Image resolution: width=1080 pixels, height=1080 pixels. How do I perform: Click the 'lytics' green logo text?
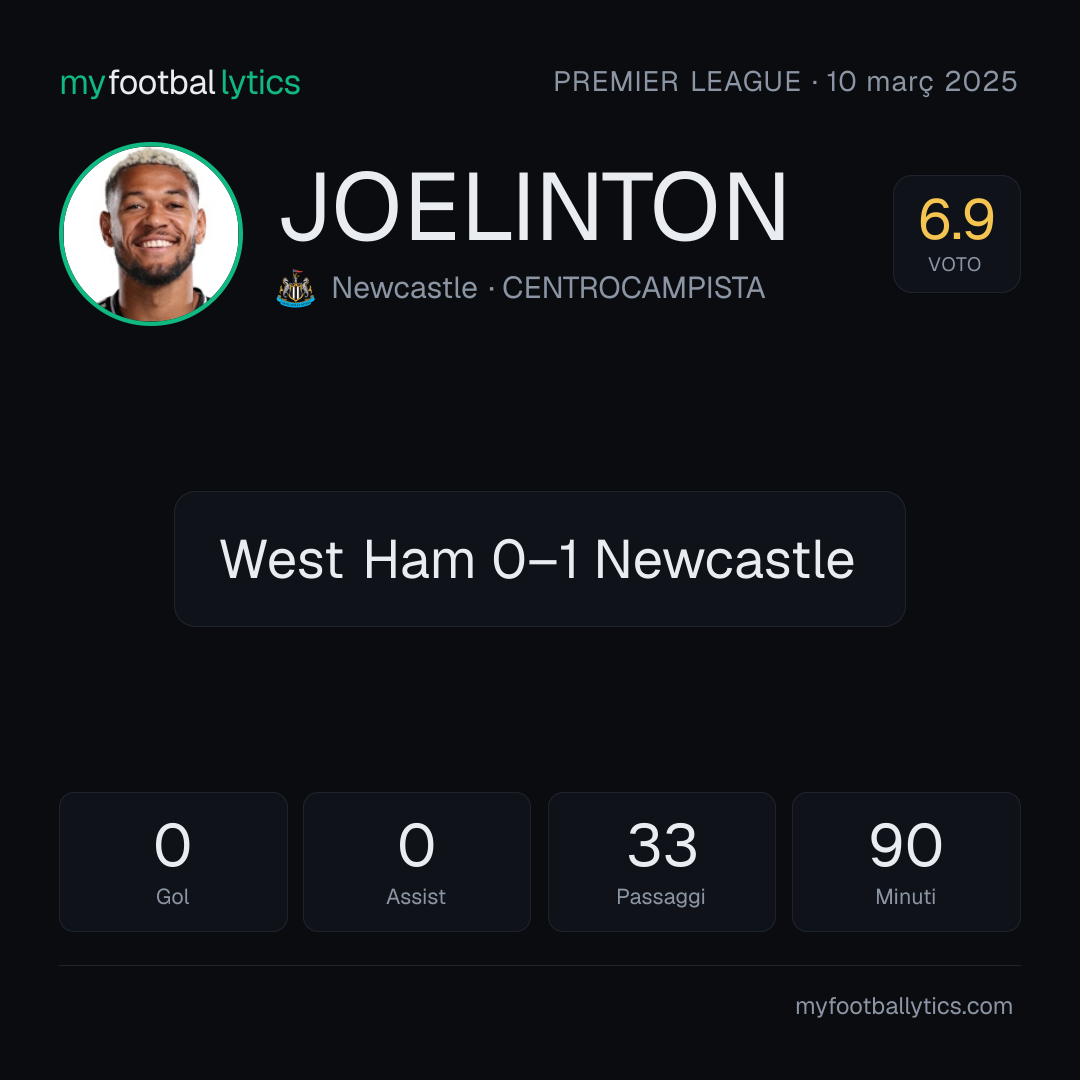click(x=261, y=83)
